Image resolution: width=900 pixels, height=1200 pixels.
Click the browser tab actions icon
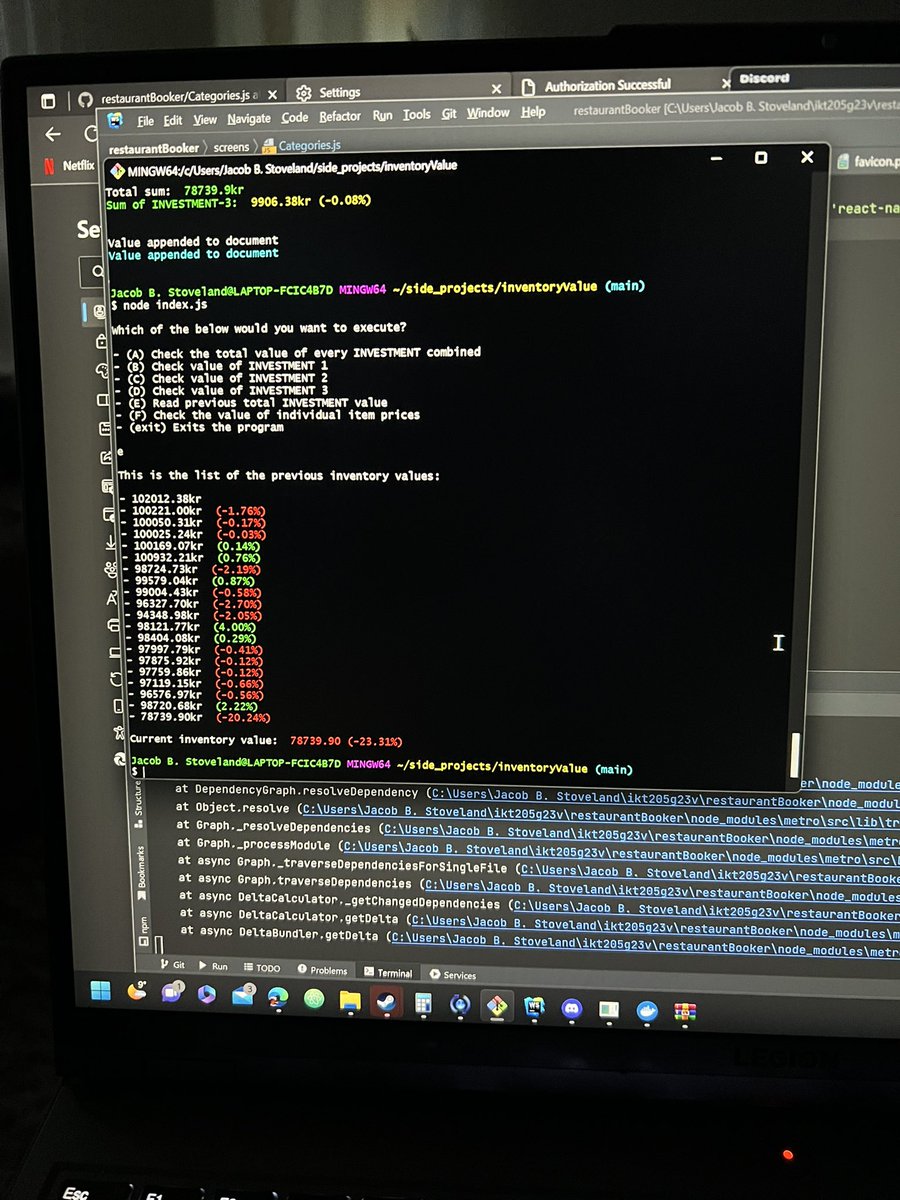[48, 100]
